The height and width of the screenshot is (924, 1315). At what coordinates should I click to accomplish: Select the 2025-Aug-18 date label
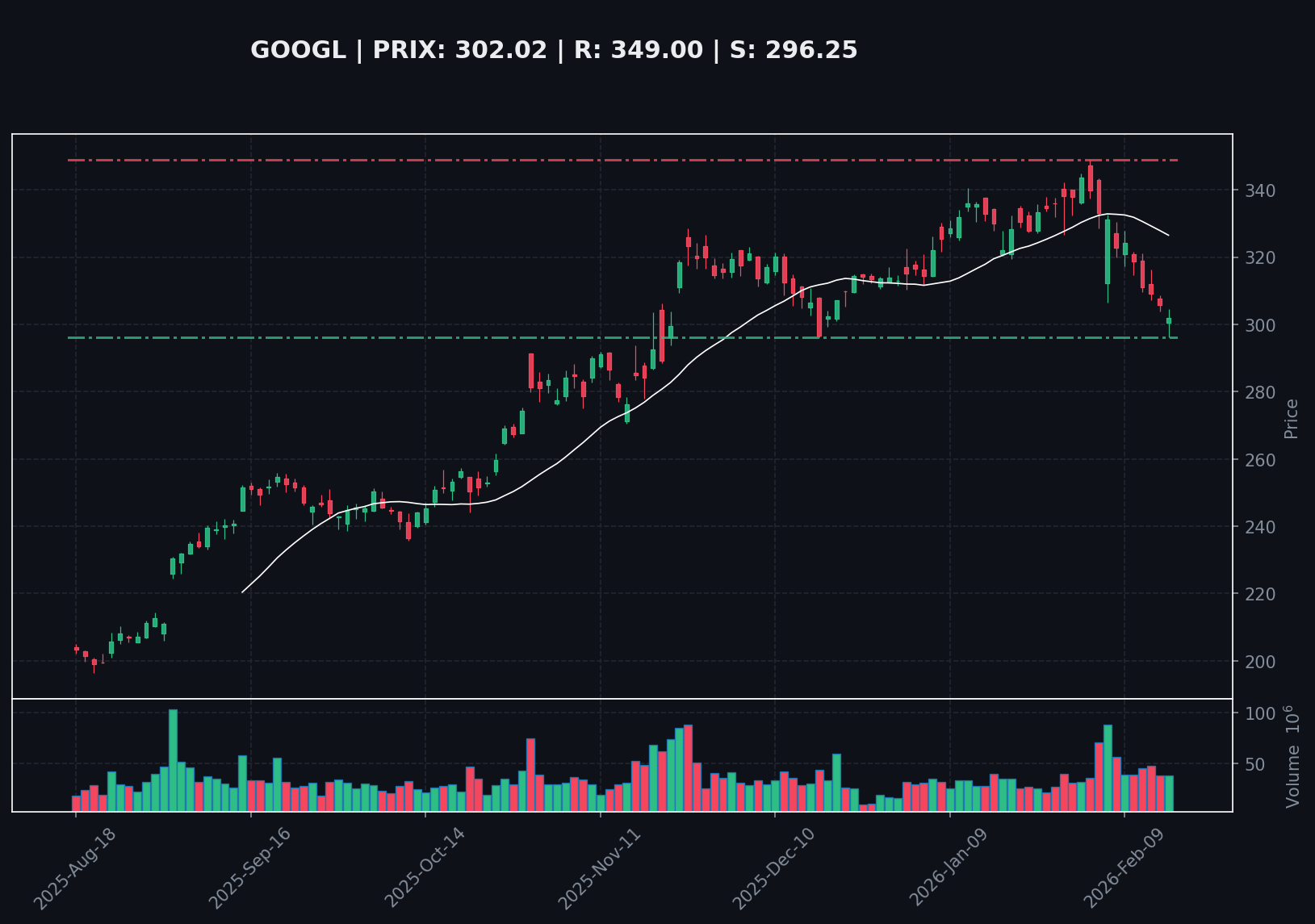pyautogui.click(x=75, y=868)
